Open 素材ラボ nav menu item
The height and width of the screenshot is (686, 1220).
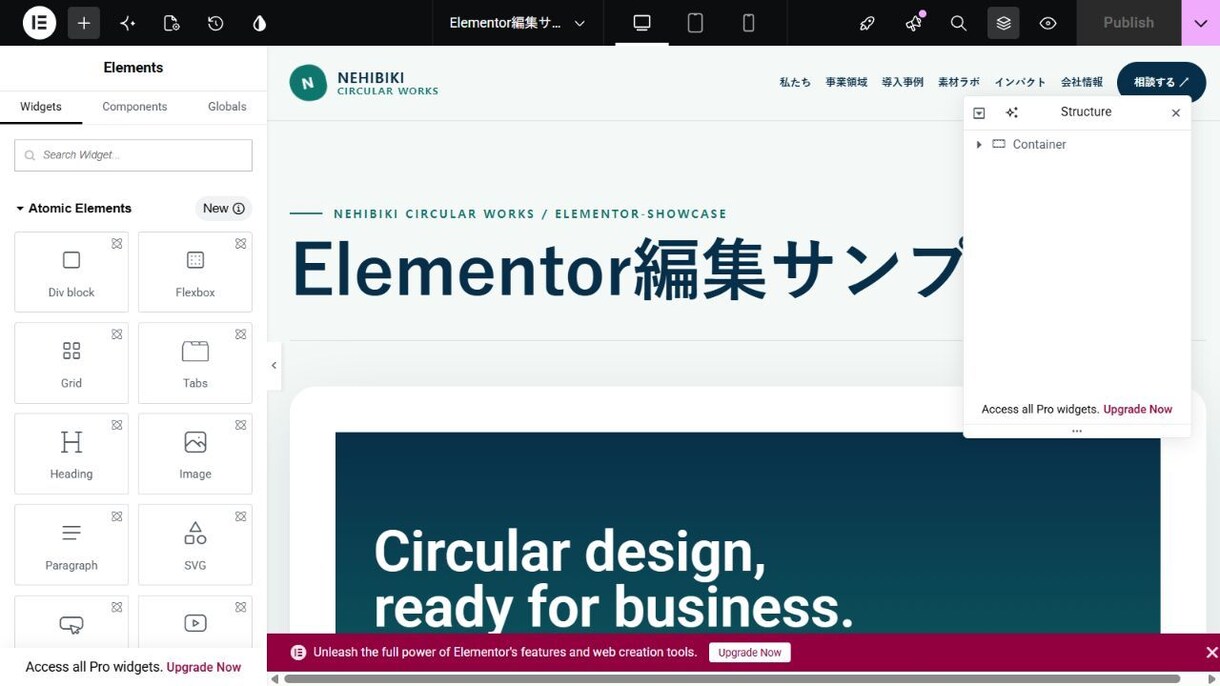click(958, 82)
